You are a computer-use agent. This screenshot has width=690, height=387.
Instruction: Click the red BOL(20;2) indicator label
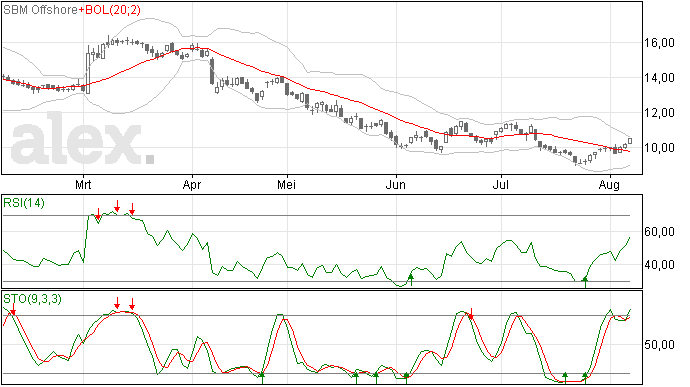point(112,10)
